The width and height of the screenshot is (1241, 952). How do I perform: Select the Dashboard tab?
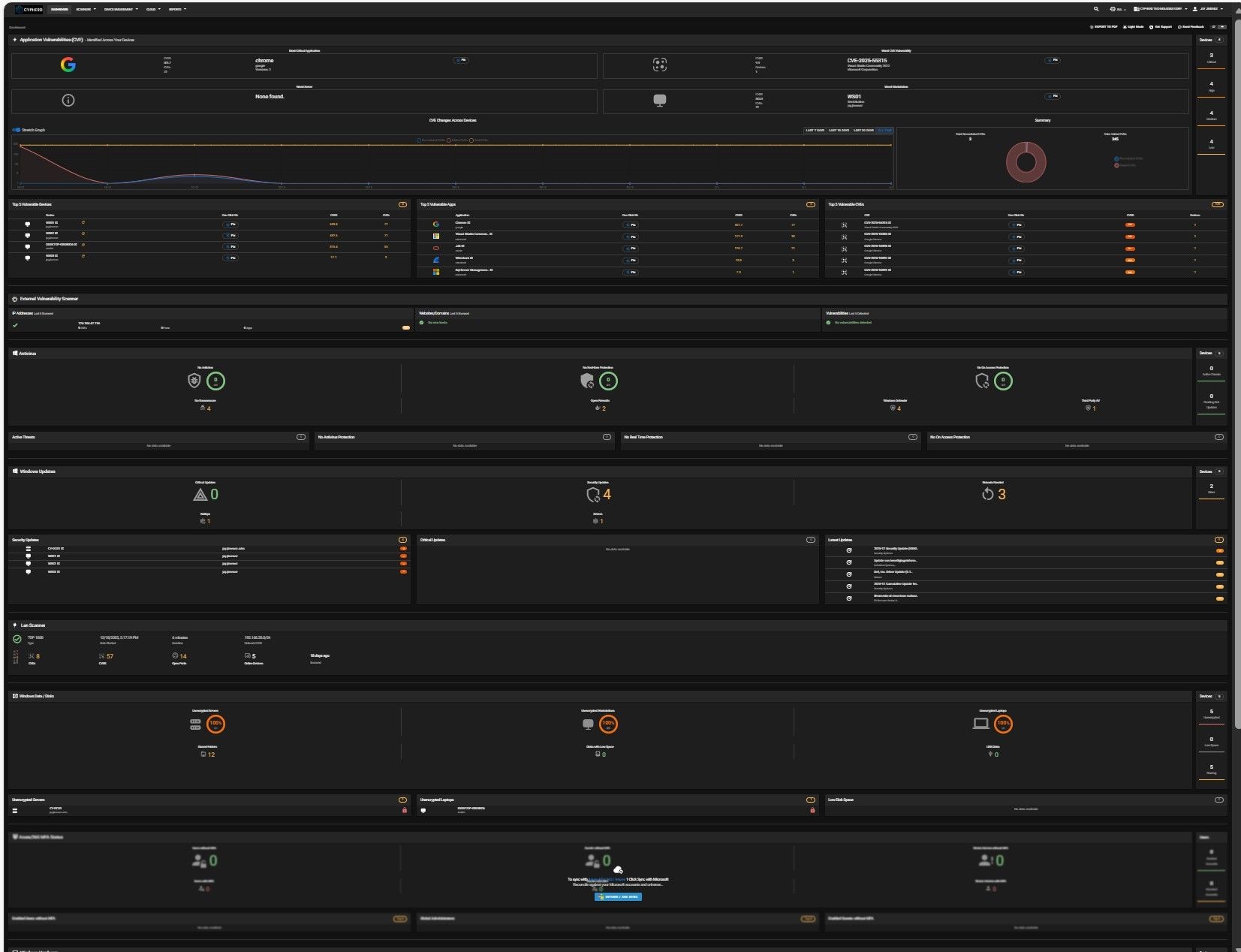pyautogui.click(x=59, y=9)
